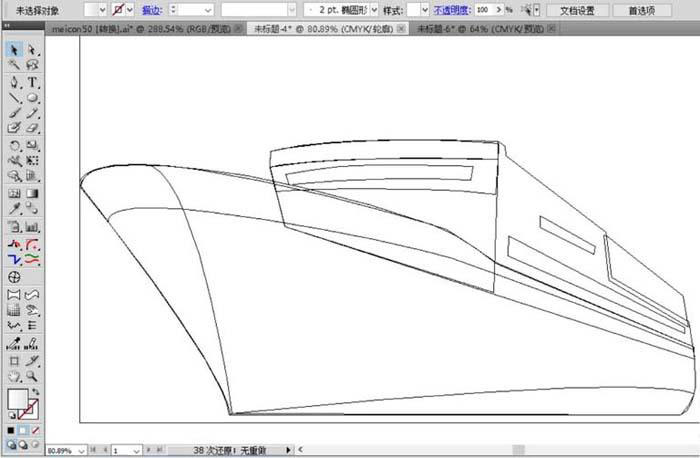The width and height of the screenshot is (700, 458).
Task: Select the Line Segment tool
Action: (x=14, y=98)
